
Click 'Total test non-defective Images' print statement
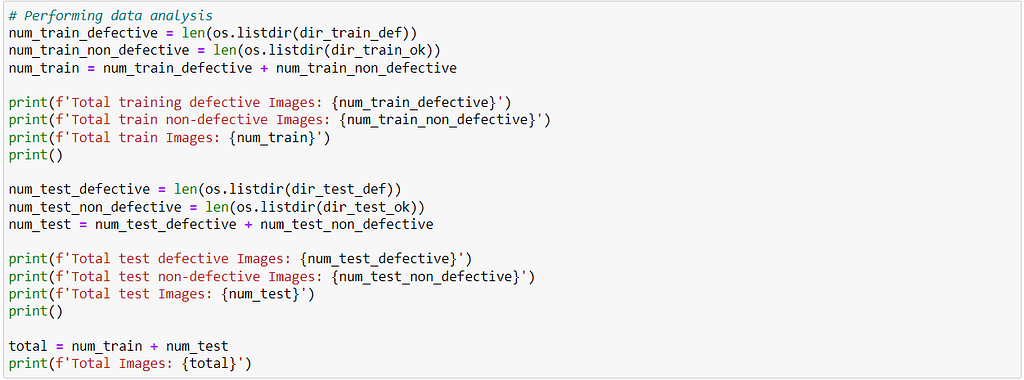pos(272,277)
